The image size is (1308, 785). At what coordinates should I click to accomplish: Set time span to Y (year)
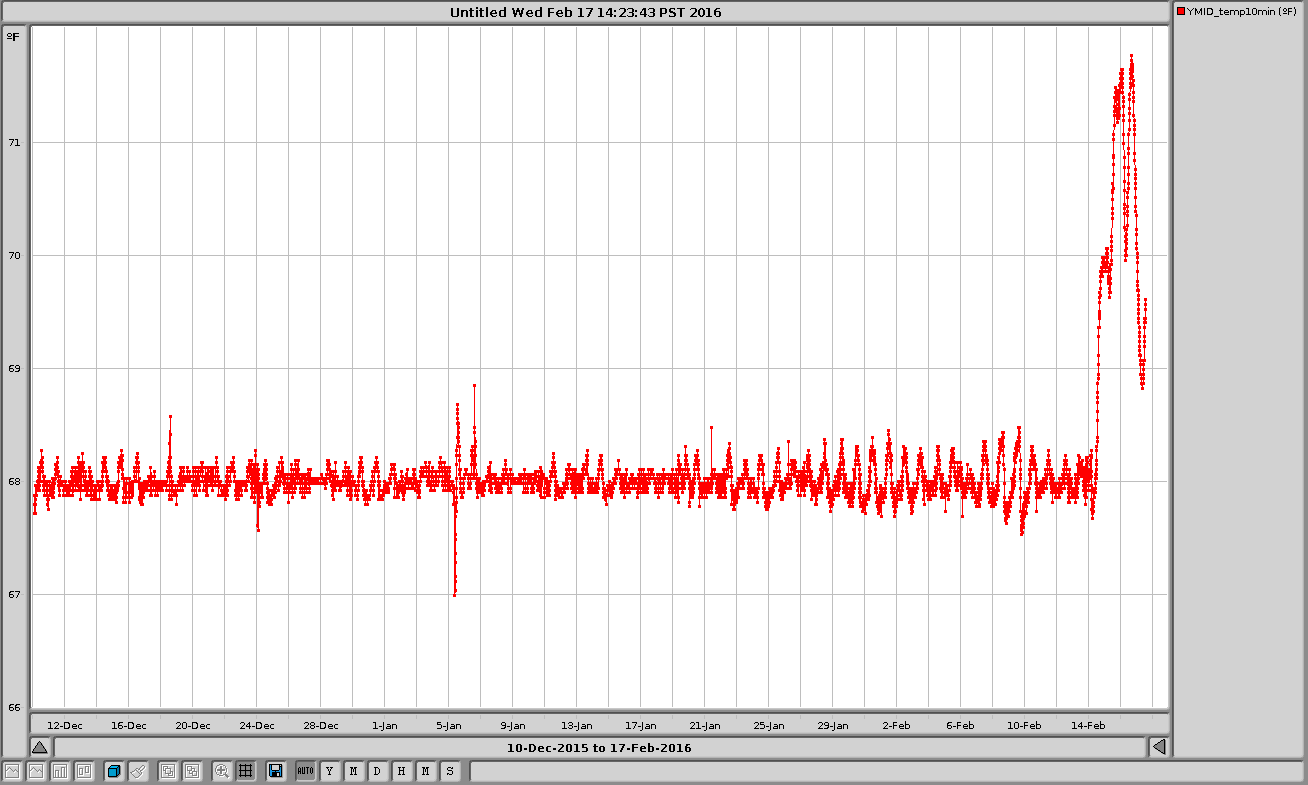tap(329, 771)
